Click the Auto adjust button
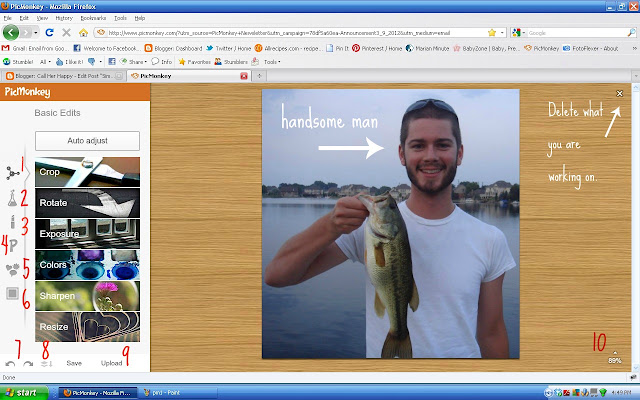 pos(87,141)
